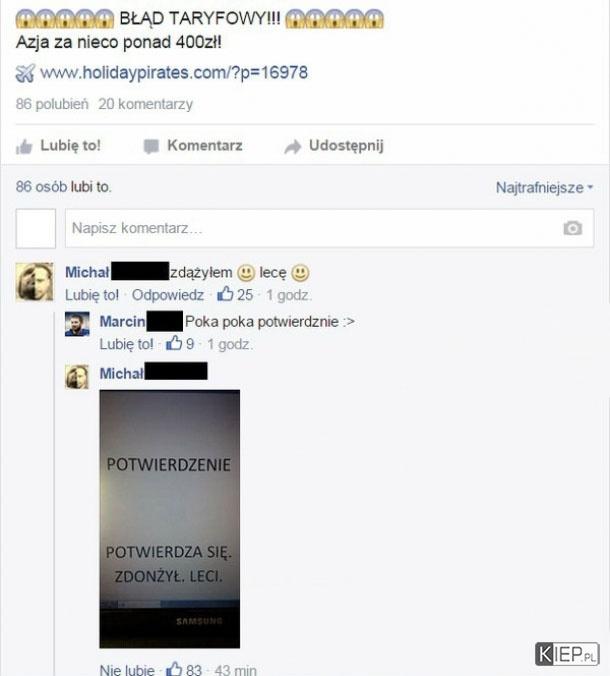Click in the Napisz komentarz field
Image resolution: width=610 pixels, height=676 pixels.
tap(329, 228)
